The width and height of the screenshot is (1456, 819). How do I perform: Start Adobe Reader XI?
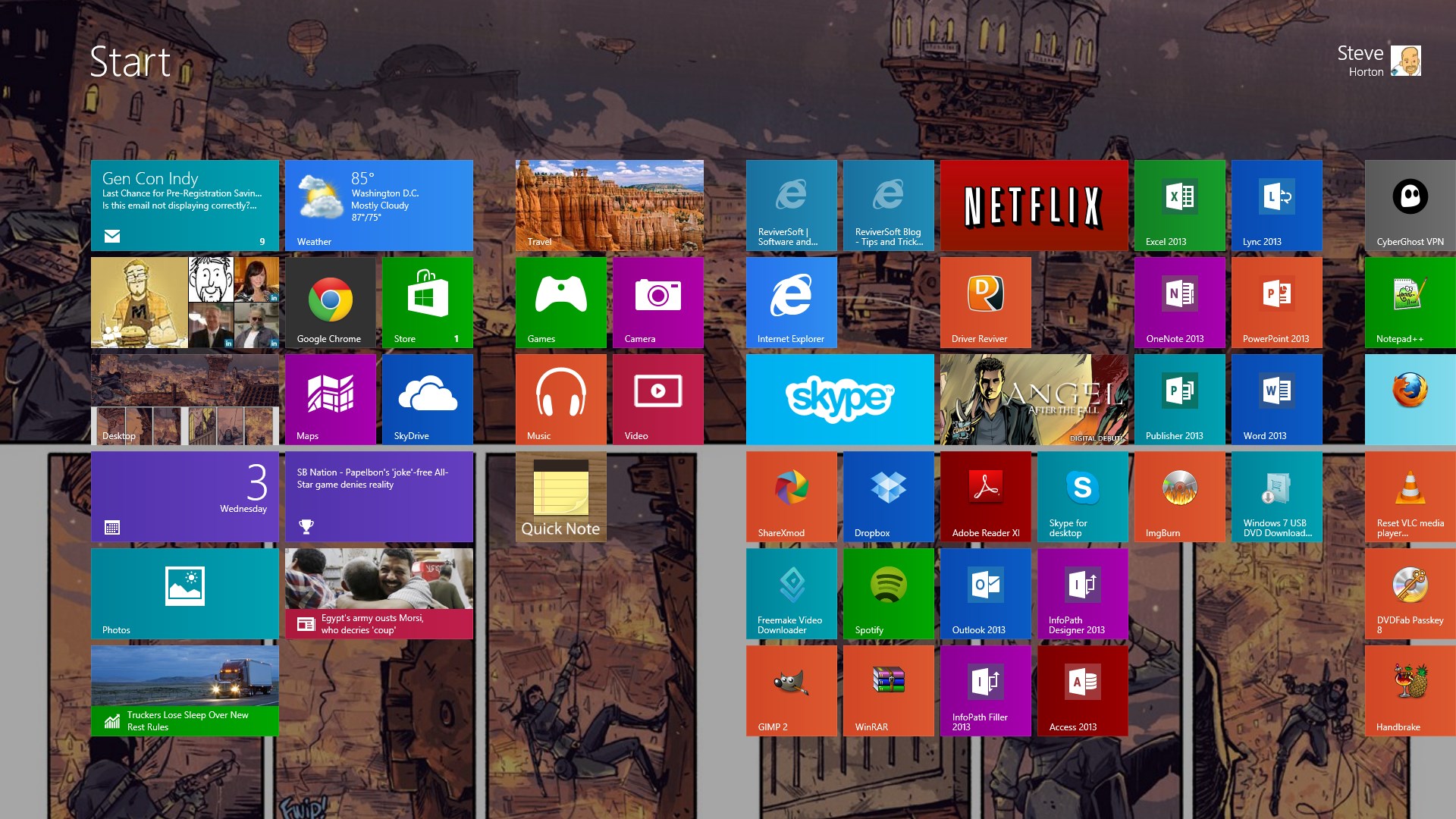pos(985,497)
